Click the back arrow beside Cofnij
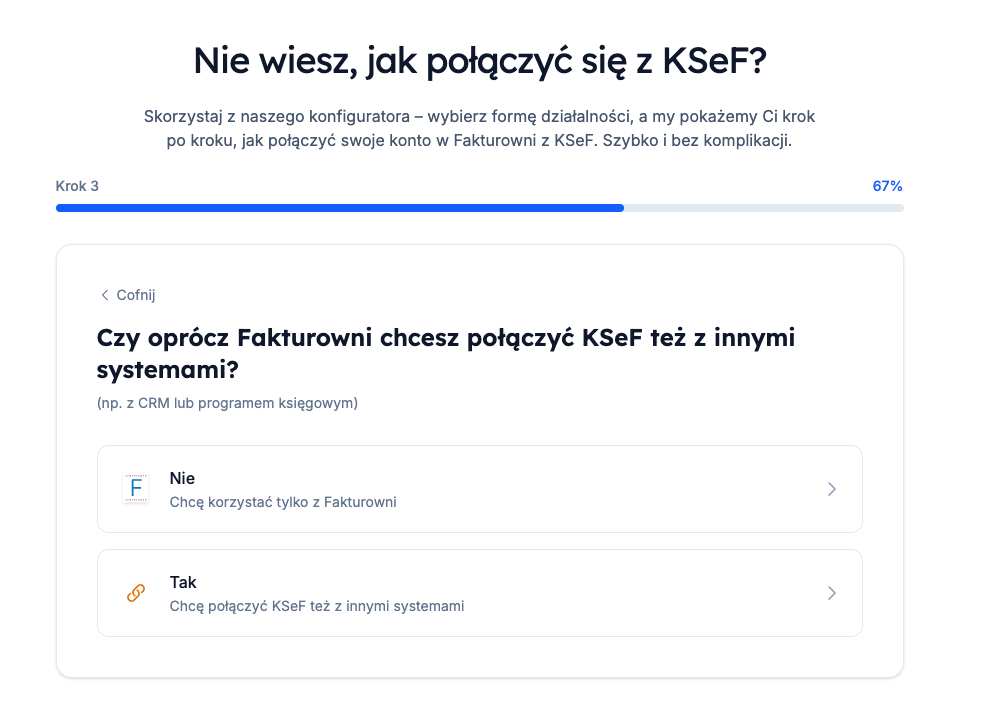Screen dimensions: 990x722 [x=104, y=295]
